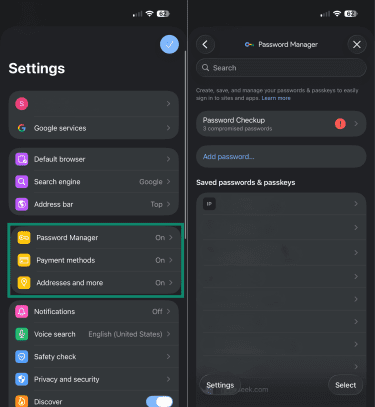Open Search engine setting showing Google
375x407 pixels.
pyautogui.click(x=94, y=182)
